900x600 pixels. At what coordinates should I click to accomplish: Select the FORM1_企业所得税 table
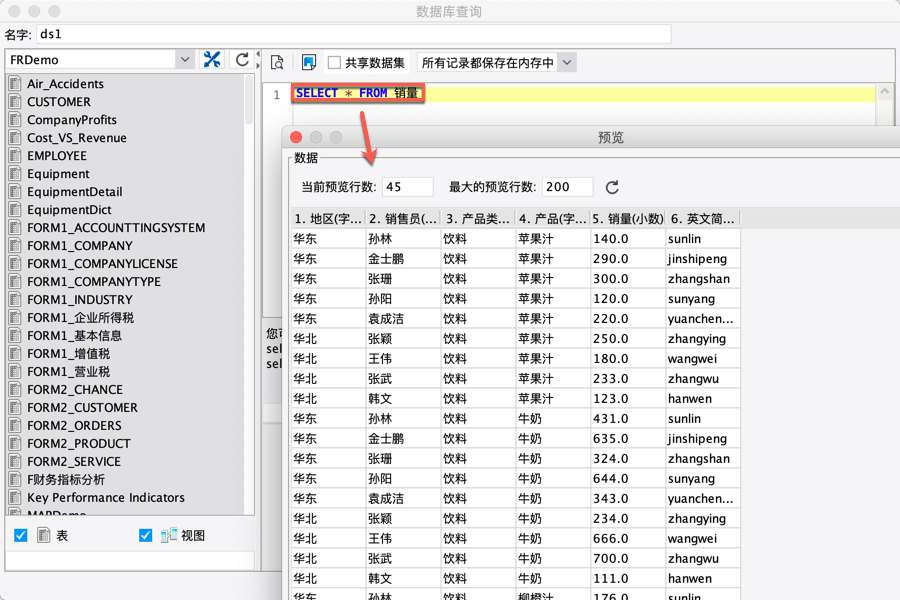coord(80,318)
